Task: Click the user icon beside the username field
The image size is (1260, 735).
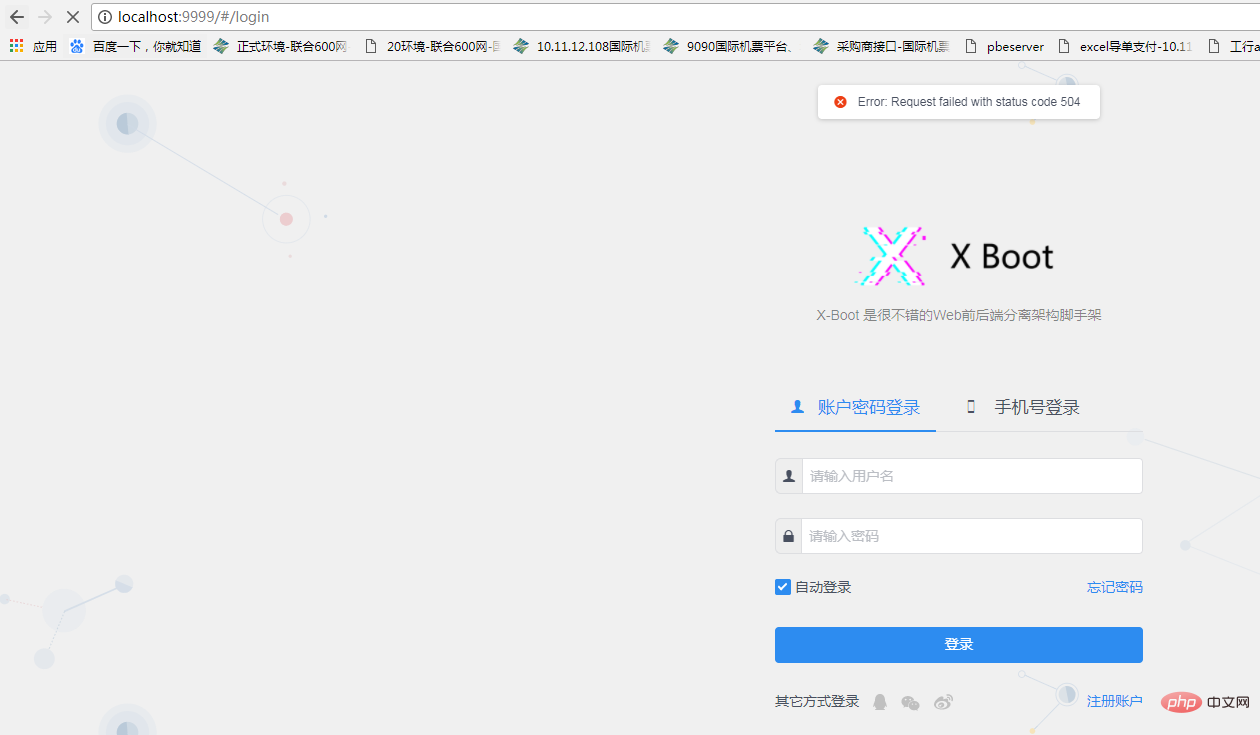Action: coord(789,476)
